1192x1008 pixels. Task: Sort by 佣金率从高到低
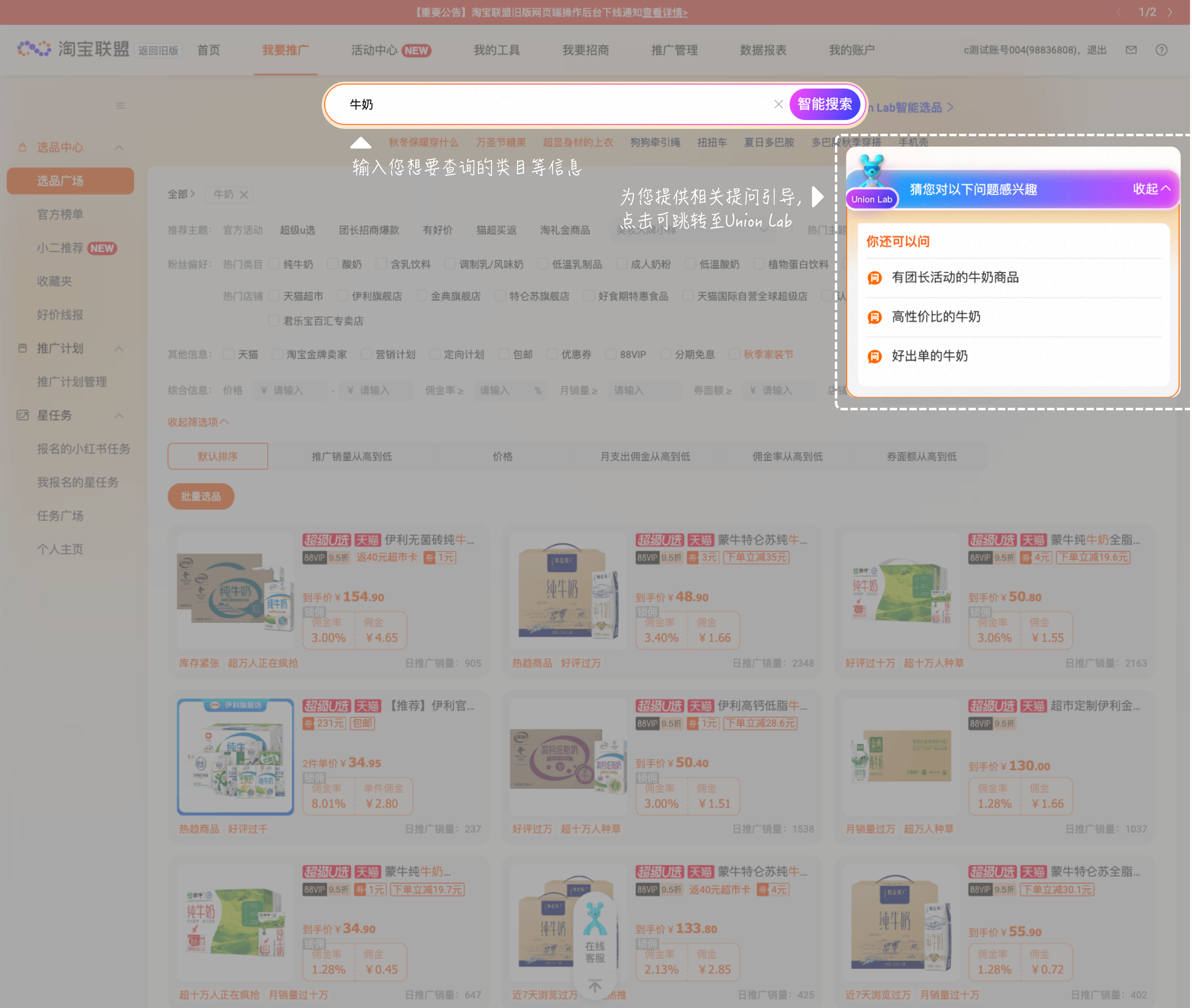(787, 457)
